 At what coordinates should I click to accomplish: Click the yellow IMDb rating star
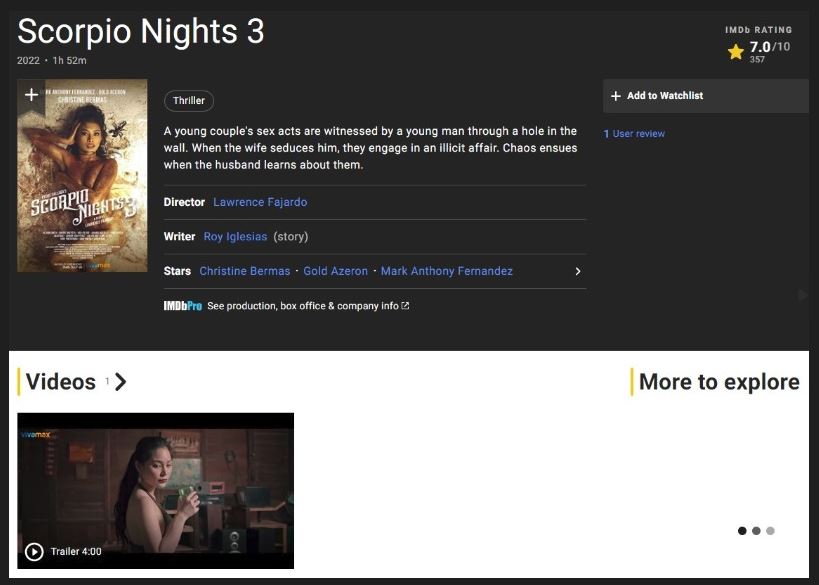click(736, 52)
